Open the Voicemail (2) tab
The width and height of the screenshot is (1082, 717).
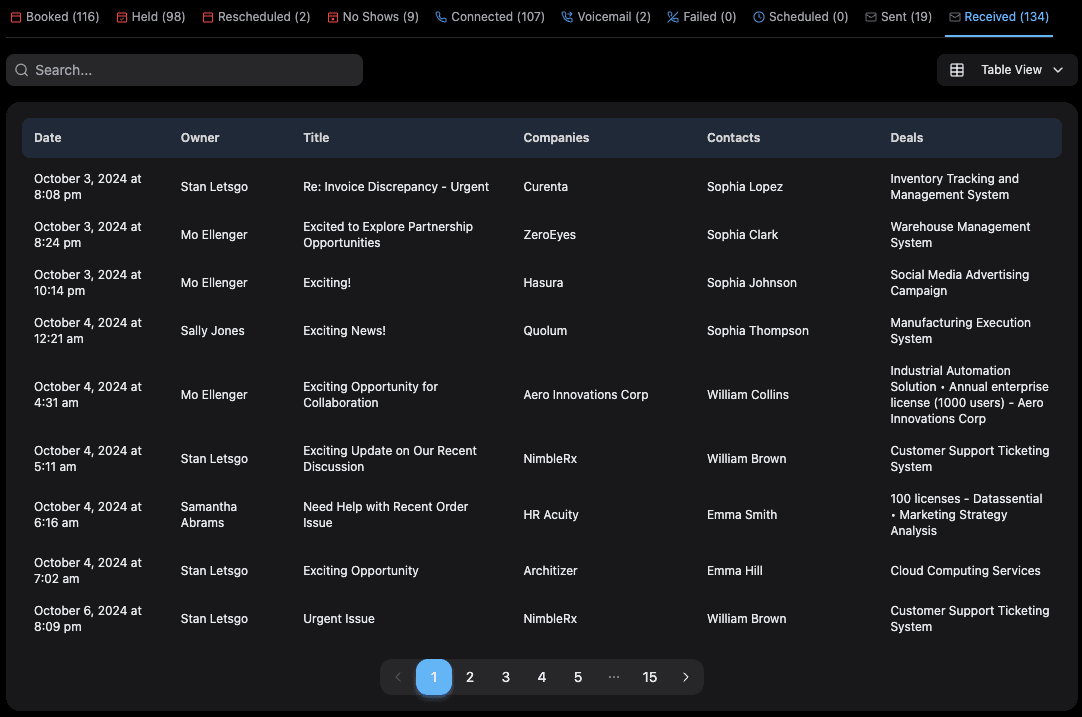607,17
